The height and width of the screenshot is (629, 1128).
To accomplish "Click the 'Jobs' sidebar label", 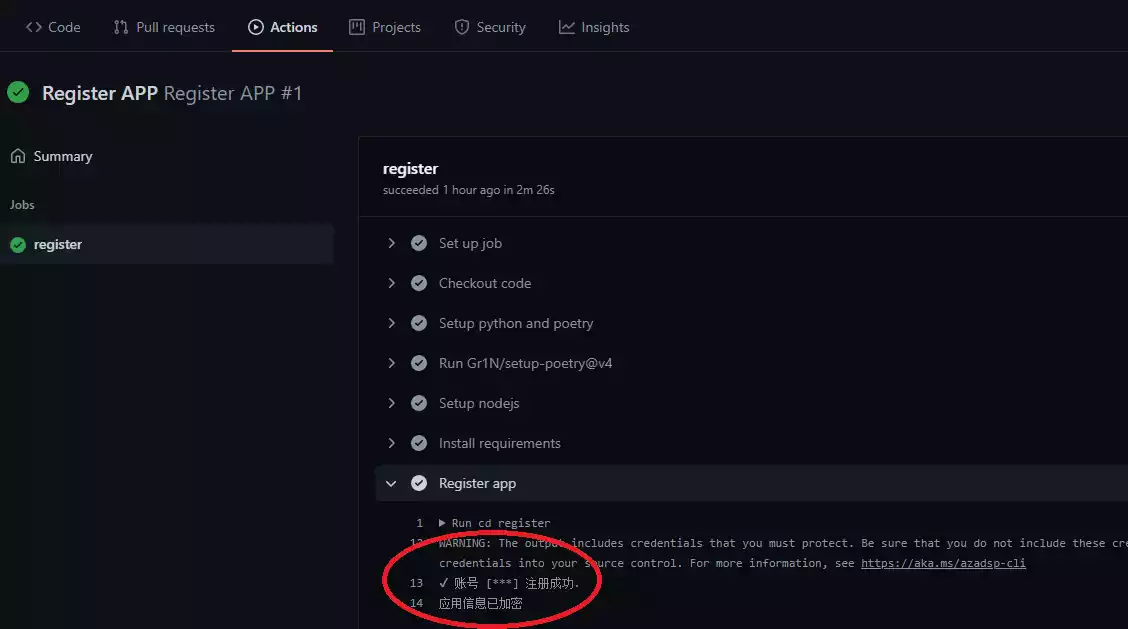I will (22, 205).
